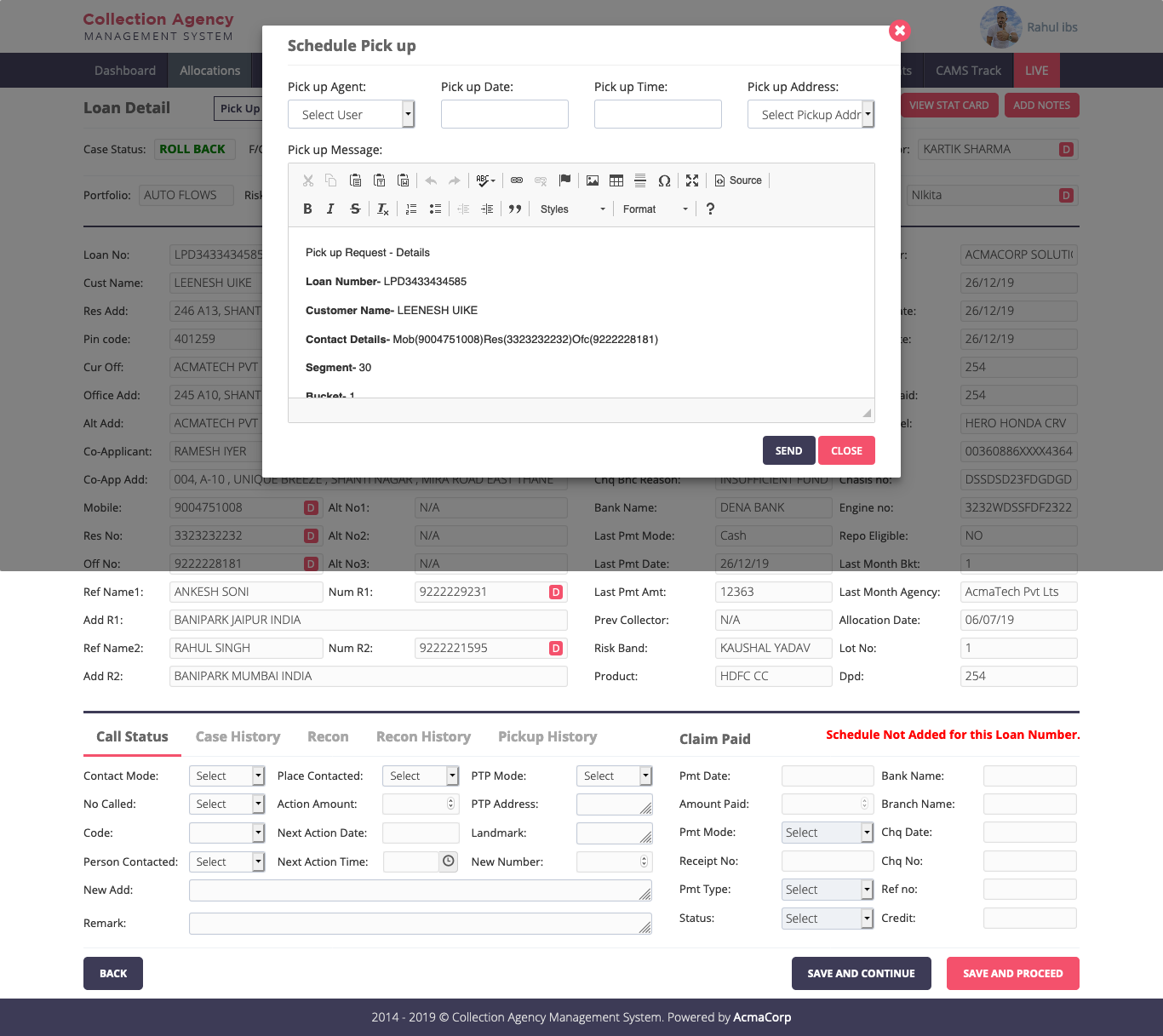
Task: Insert an image using the editor toolbar
Action: click(x=593, y=180)
